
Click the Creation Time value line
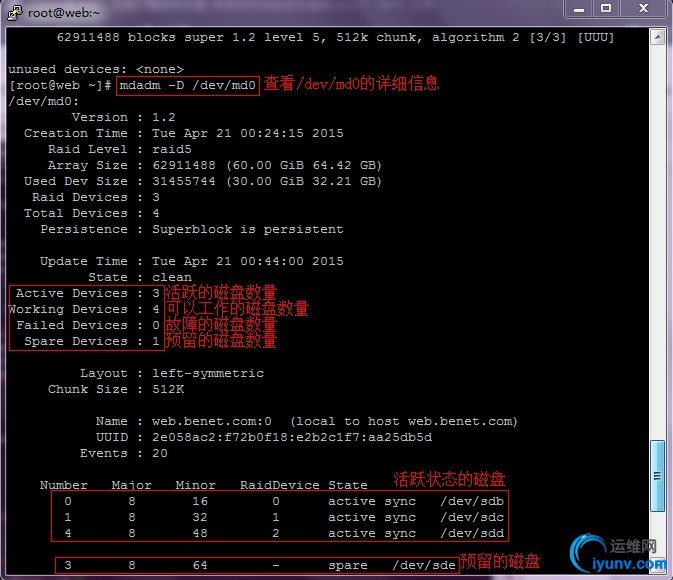click(x=184, y=134)
